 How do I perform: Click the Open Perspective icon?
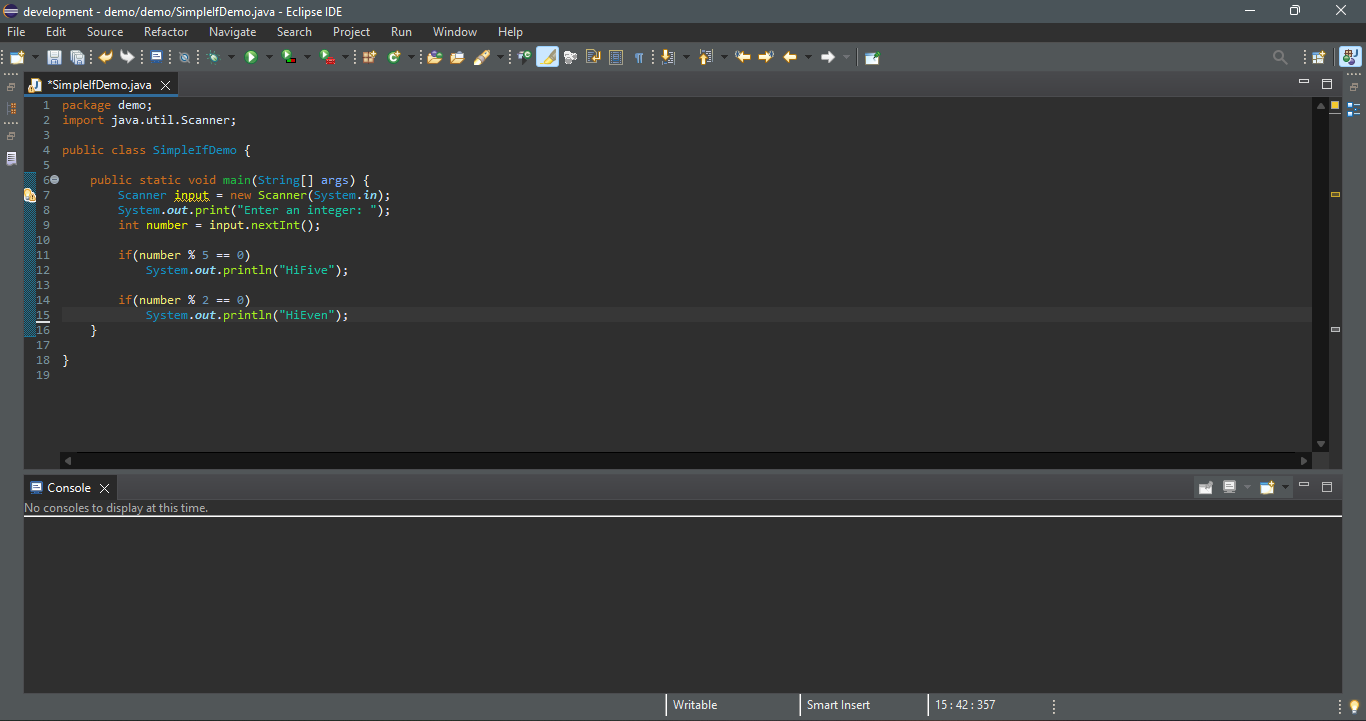[x=1319, y=57]
